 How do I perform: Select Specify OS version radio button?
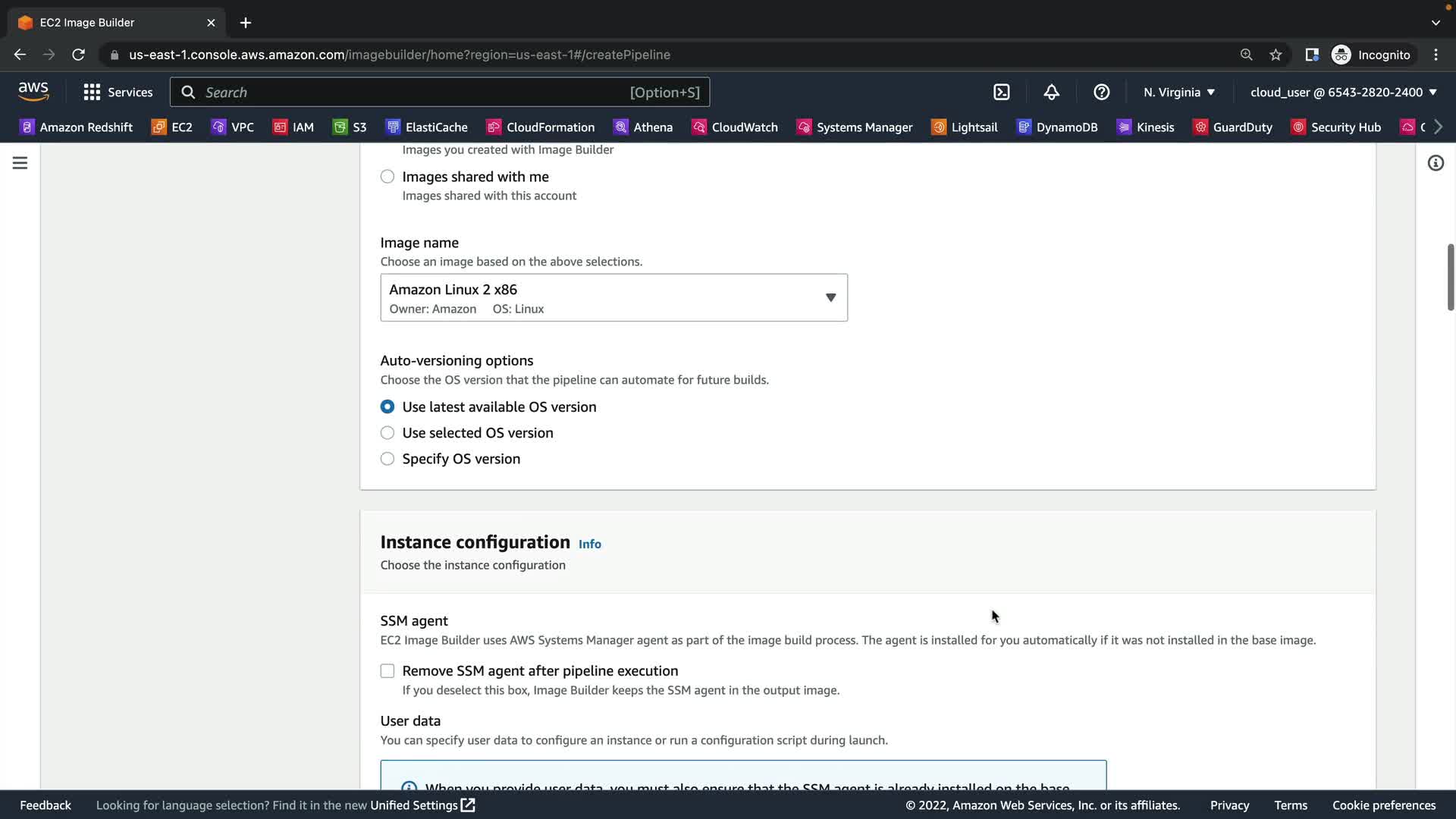pyautogui.click(x=388, y=459)
